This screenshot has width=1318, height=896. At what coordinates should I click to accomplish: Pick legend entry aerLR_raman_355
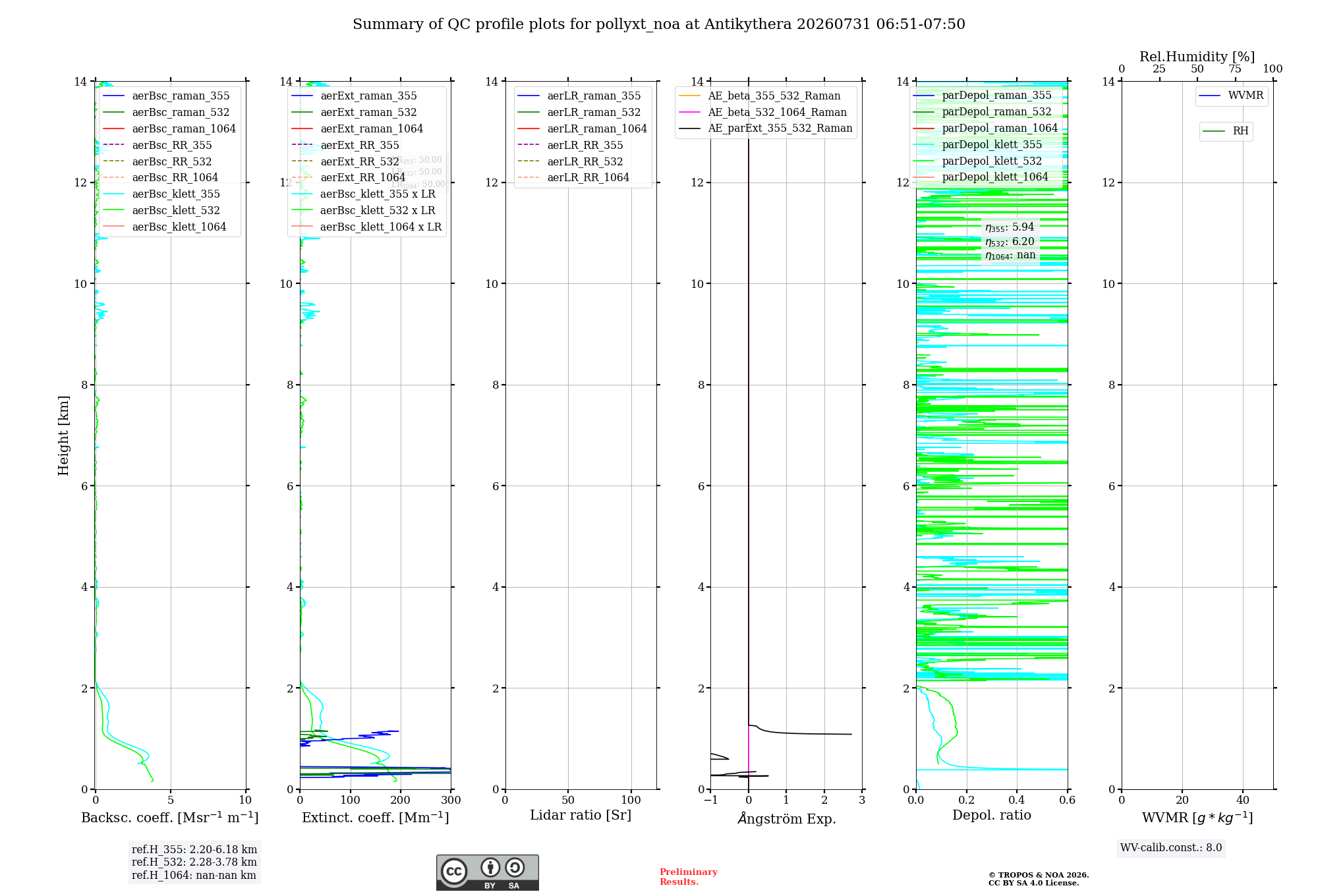click(579, 96)
